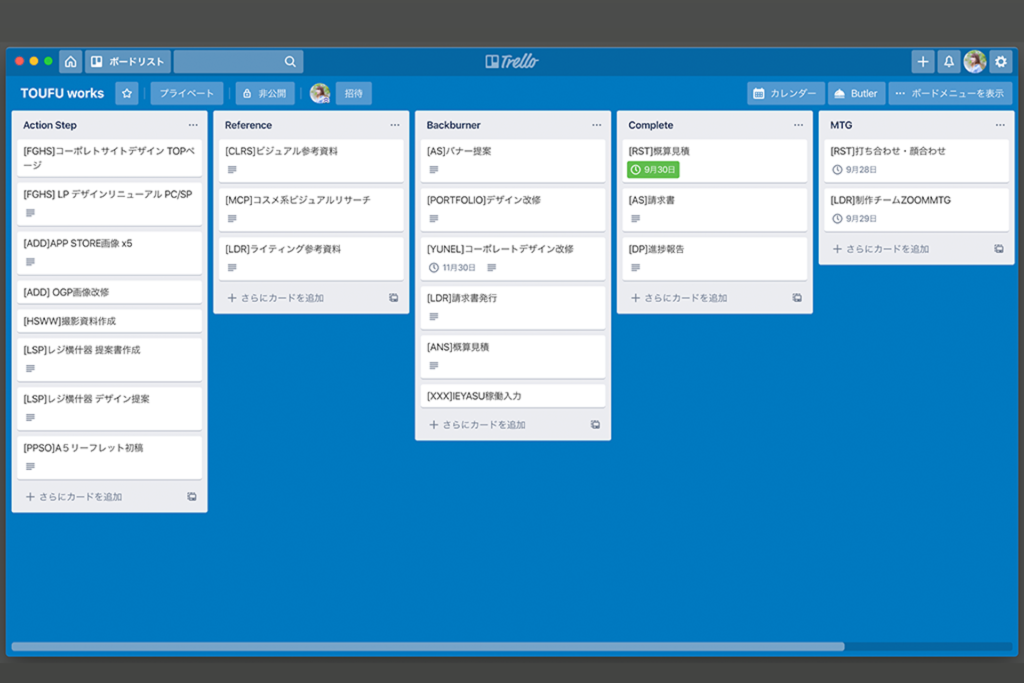Open the Butler automation button
1024x683 pixels.
(x=856, y=93)
